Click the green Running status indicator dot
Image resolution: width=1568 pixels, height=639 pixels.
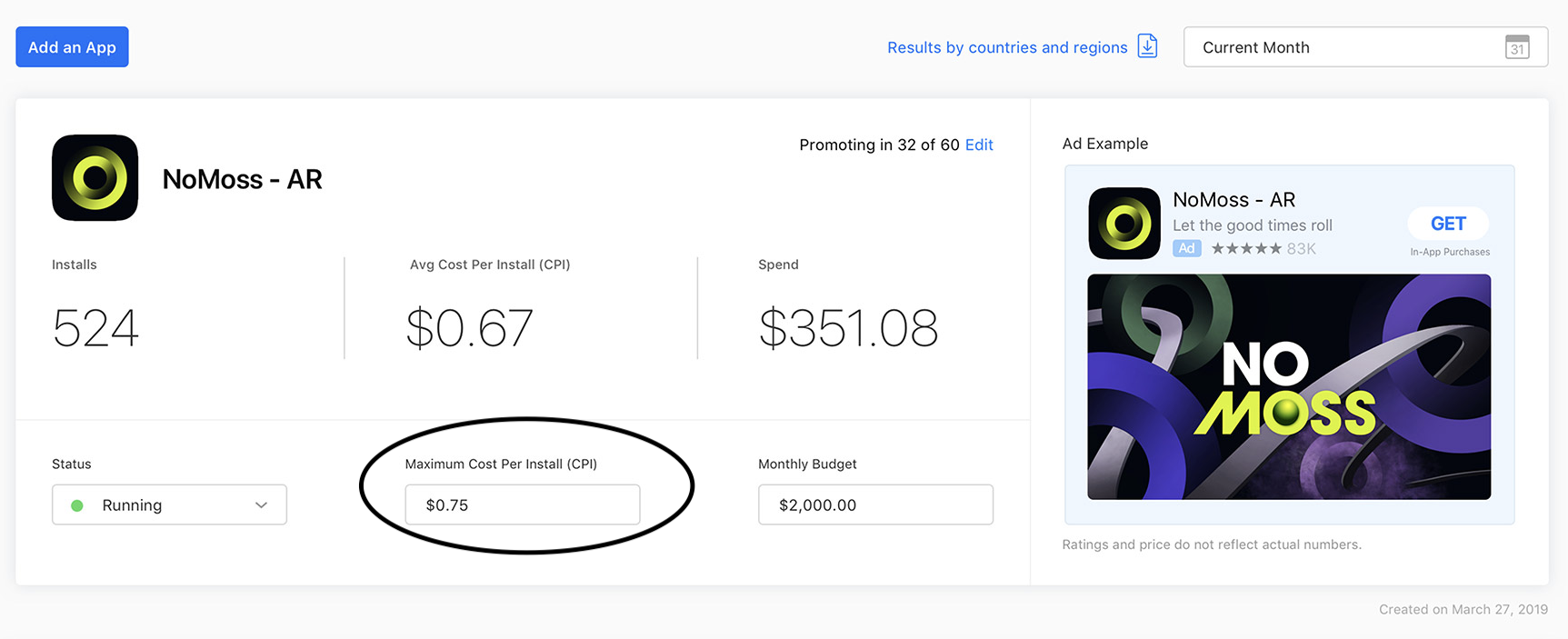point(77,504)
